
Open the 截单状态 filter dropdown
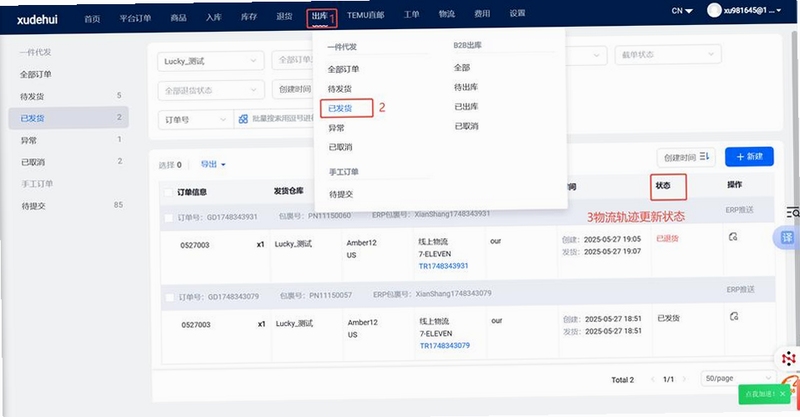pyautogui.click(x=668, y=55)
